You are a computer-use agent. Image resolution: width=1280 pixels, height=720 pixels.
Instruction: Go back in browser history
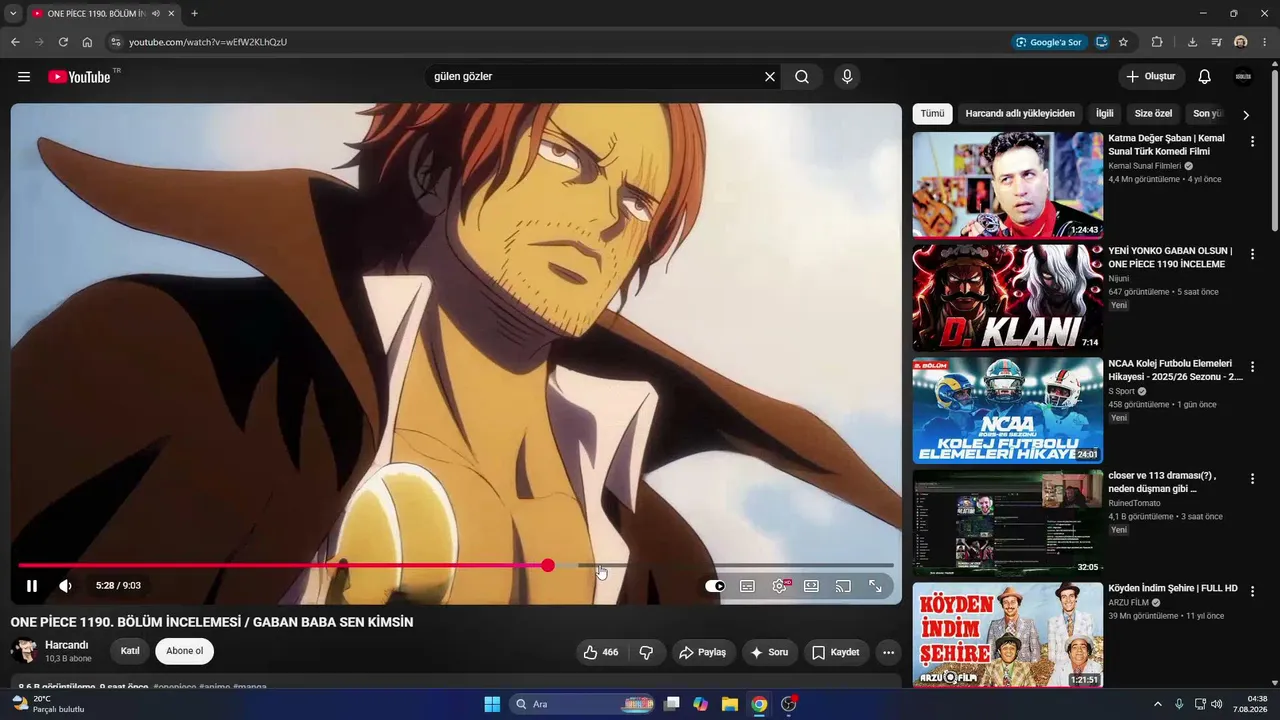click(15, 42)
